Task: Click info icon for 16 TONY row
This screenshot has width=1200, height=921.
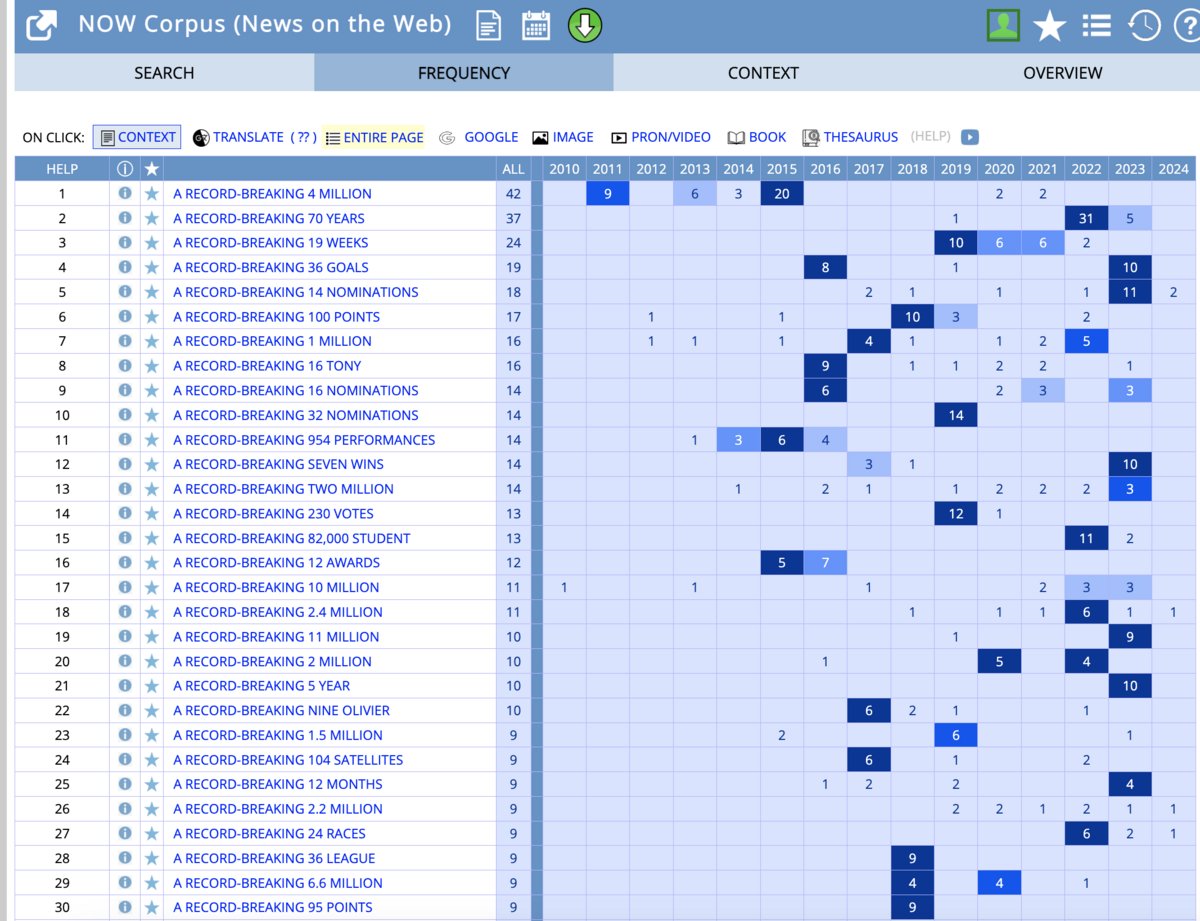Action: (x=125, y=365)
